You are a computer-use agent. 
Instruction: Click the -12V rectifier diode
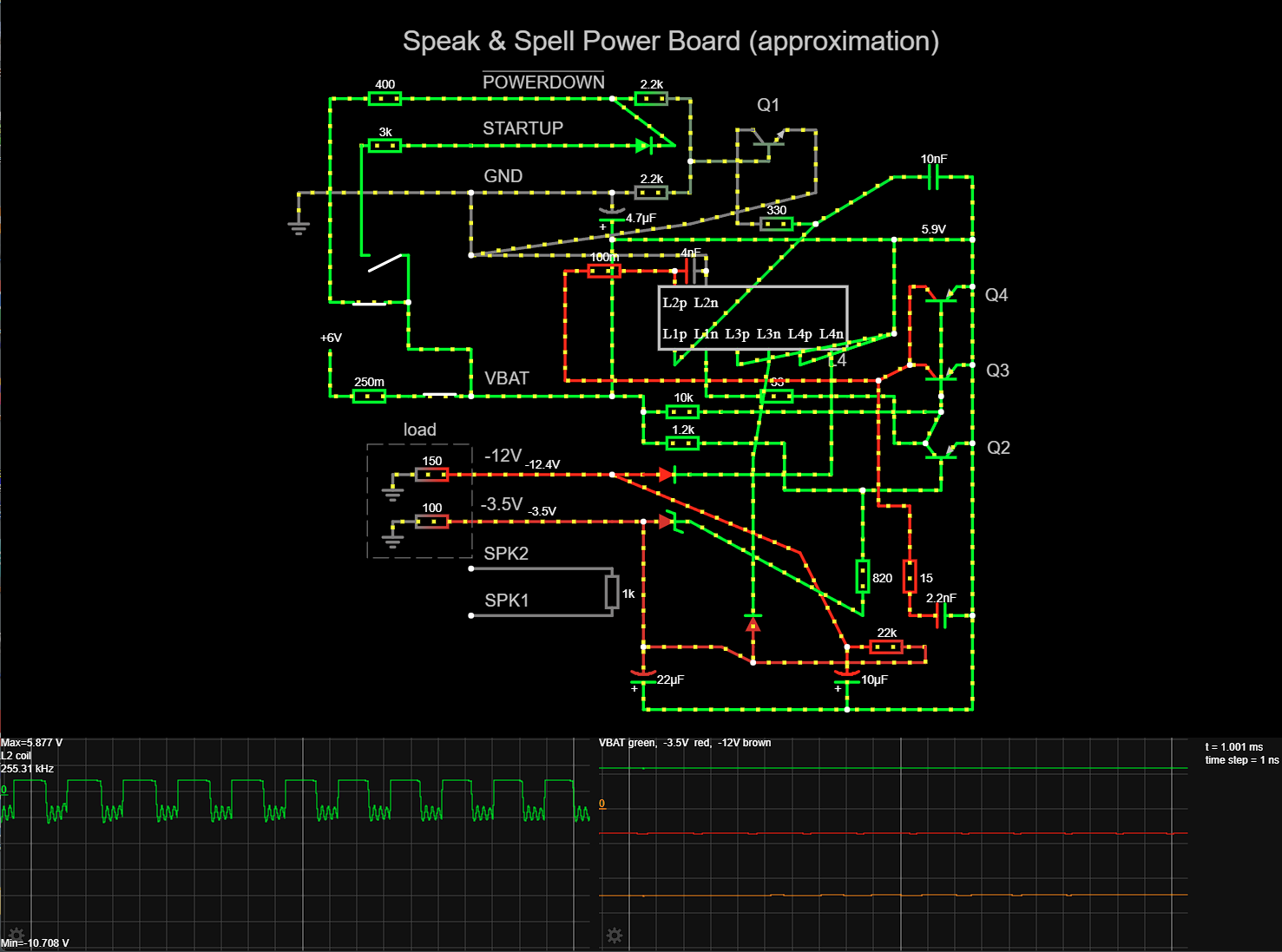click(x=667, y=475)
